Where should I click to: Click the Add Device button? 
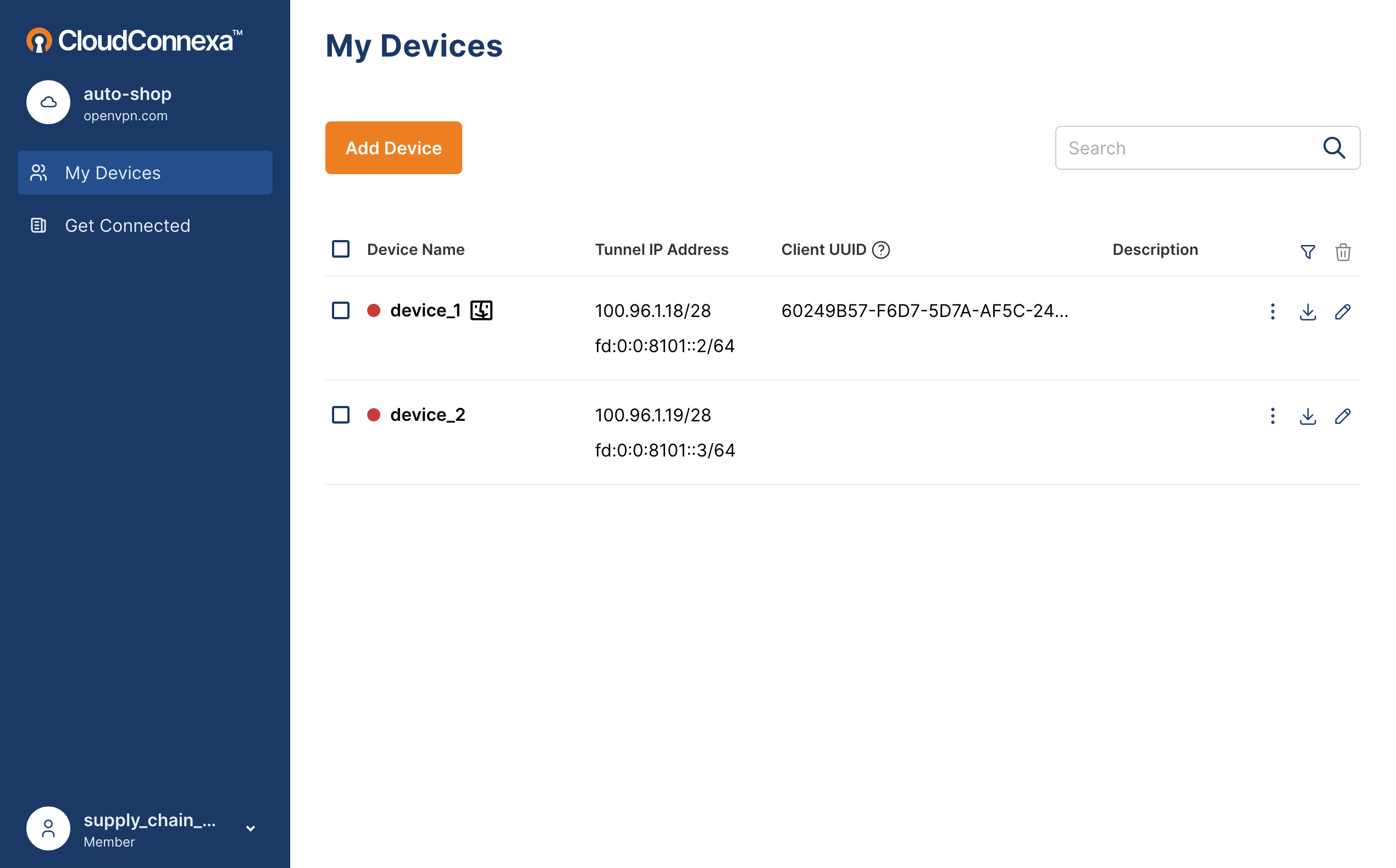click(394, 148)
